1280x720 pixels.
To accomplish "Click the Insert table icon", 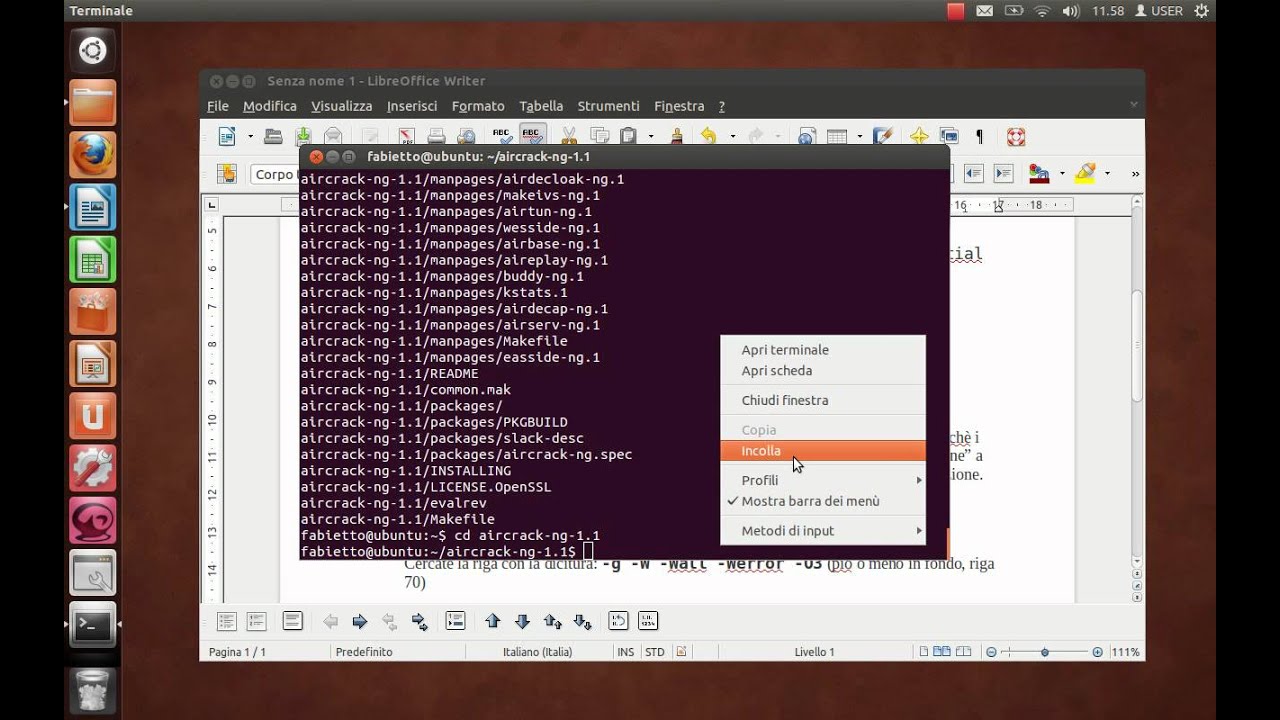I will 837,136.
